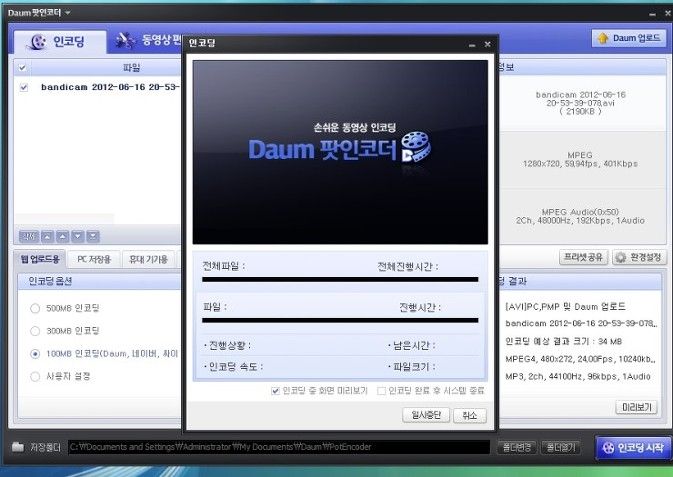Open the 인코딩 tab with film reel icon
673x477 pixels.
60,42
